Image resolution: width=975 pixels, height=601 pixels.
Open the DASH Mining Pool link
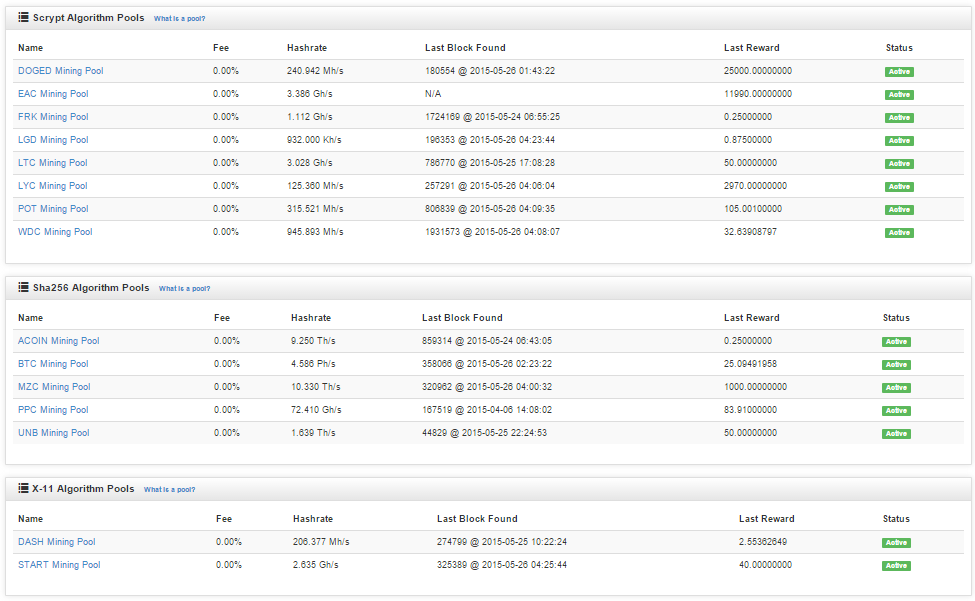tap(57, 542)
